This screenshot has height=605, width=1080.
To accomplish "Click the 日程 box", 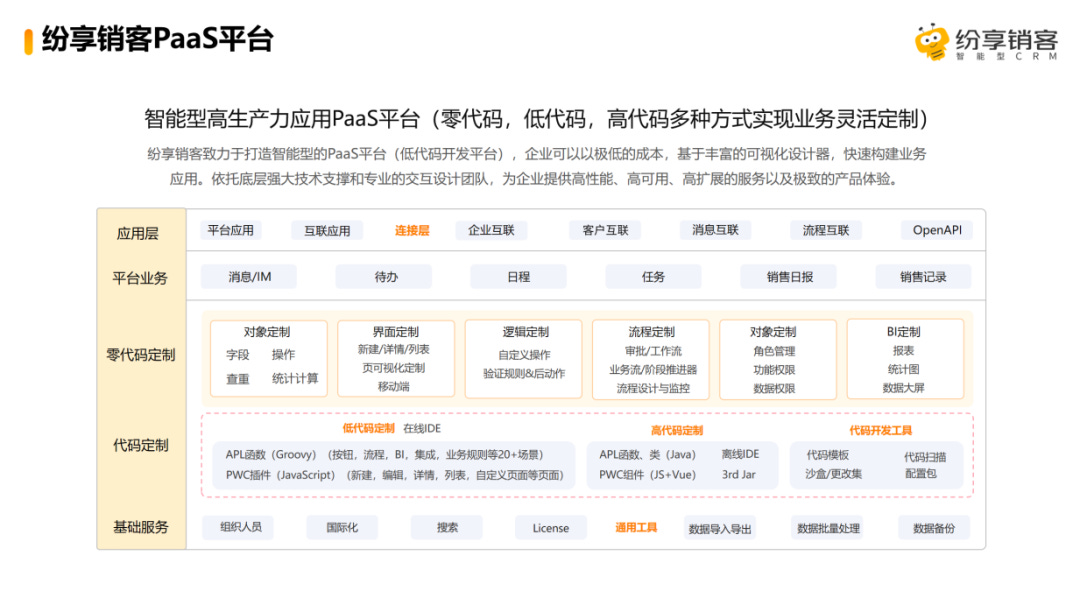I will pyautogui.click(x=519, y=276).
